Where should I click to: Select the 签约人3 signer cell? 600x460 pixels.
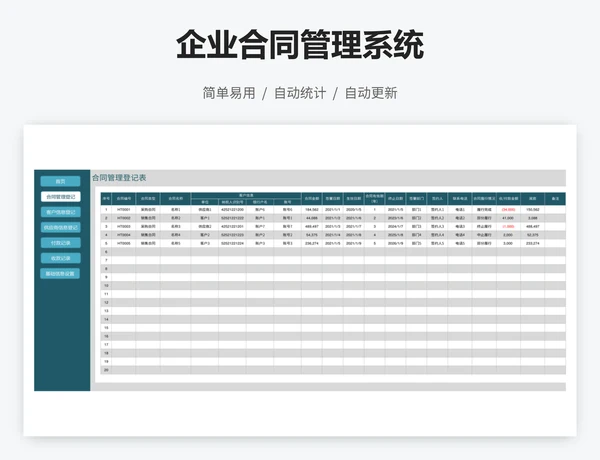(437, 227)
